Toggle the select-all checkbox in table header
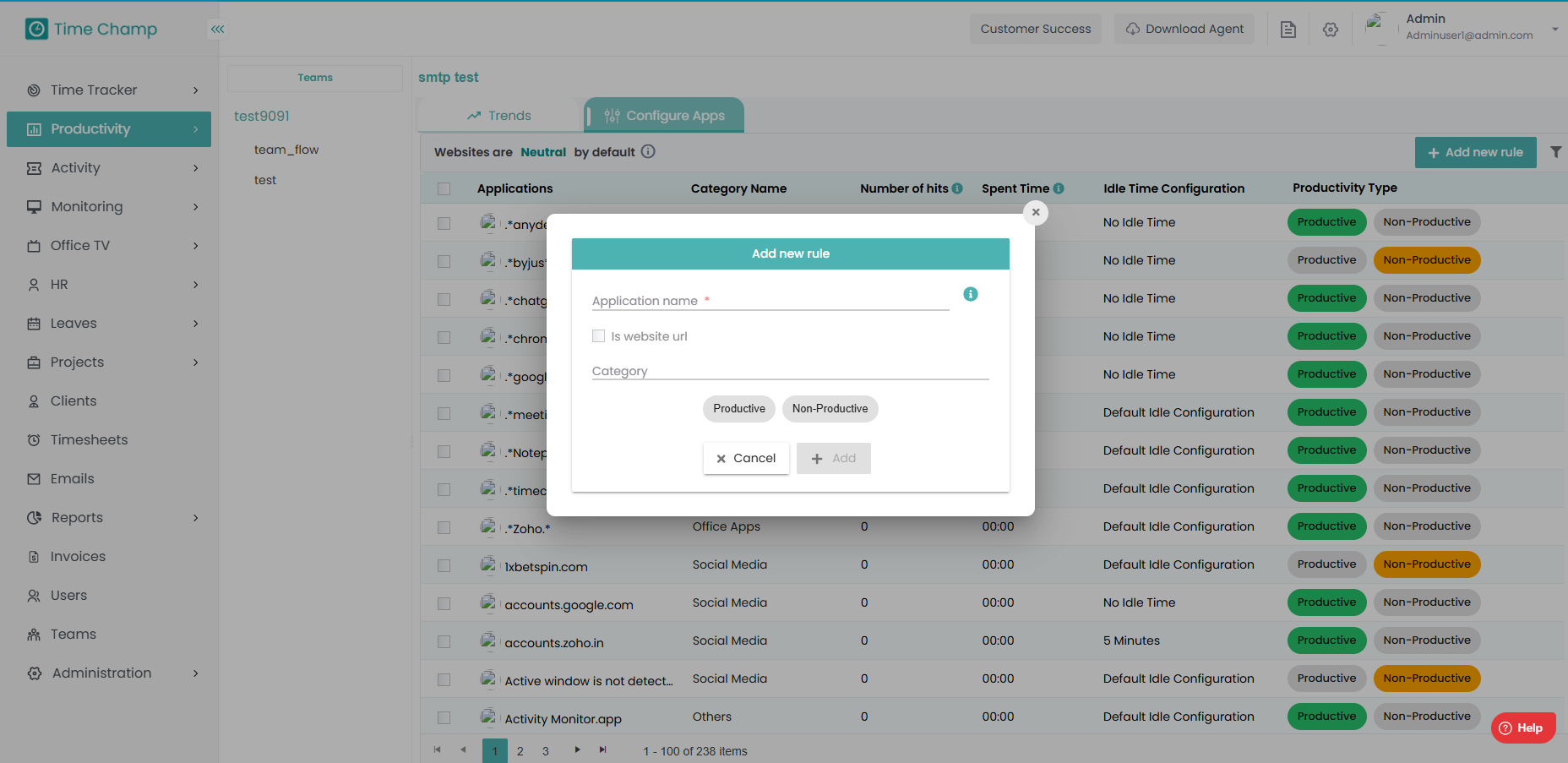Viewport: 1568px width, 763px height. coord(444,188)
